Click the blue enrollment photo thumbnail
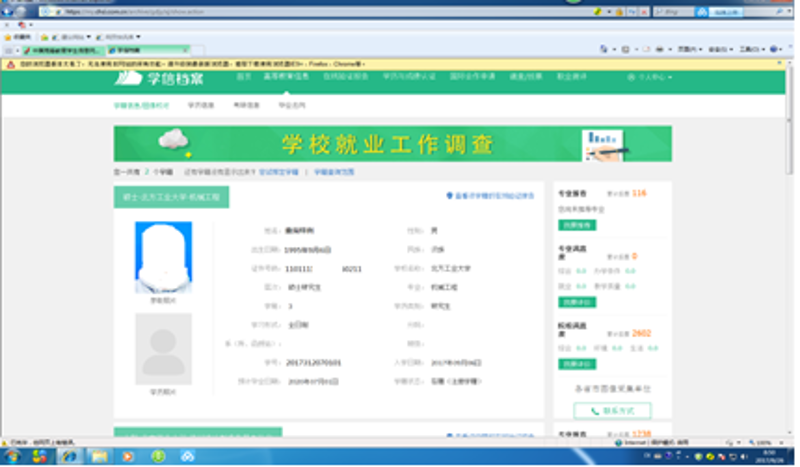Image resolution: width=800 pixels, height=467 pixels. pyautogui.click(x=163, y=256)
